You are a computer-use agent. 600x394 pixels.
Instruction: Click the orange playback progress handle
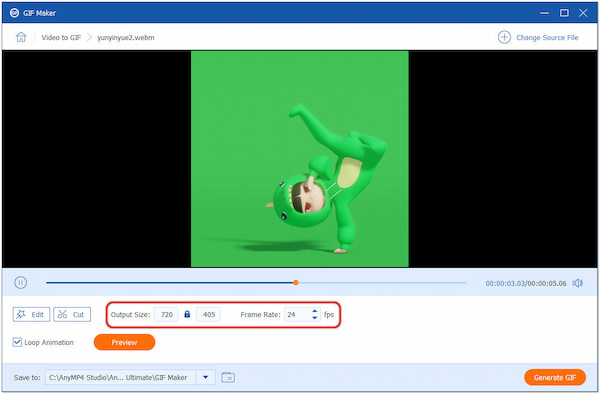[x=296, y=283]
